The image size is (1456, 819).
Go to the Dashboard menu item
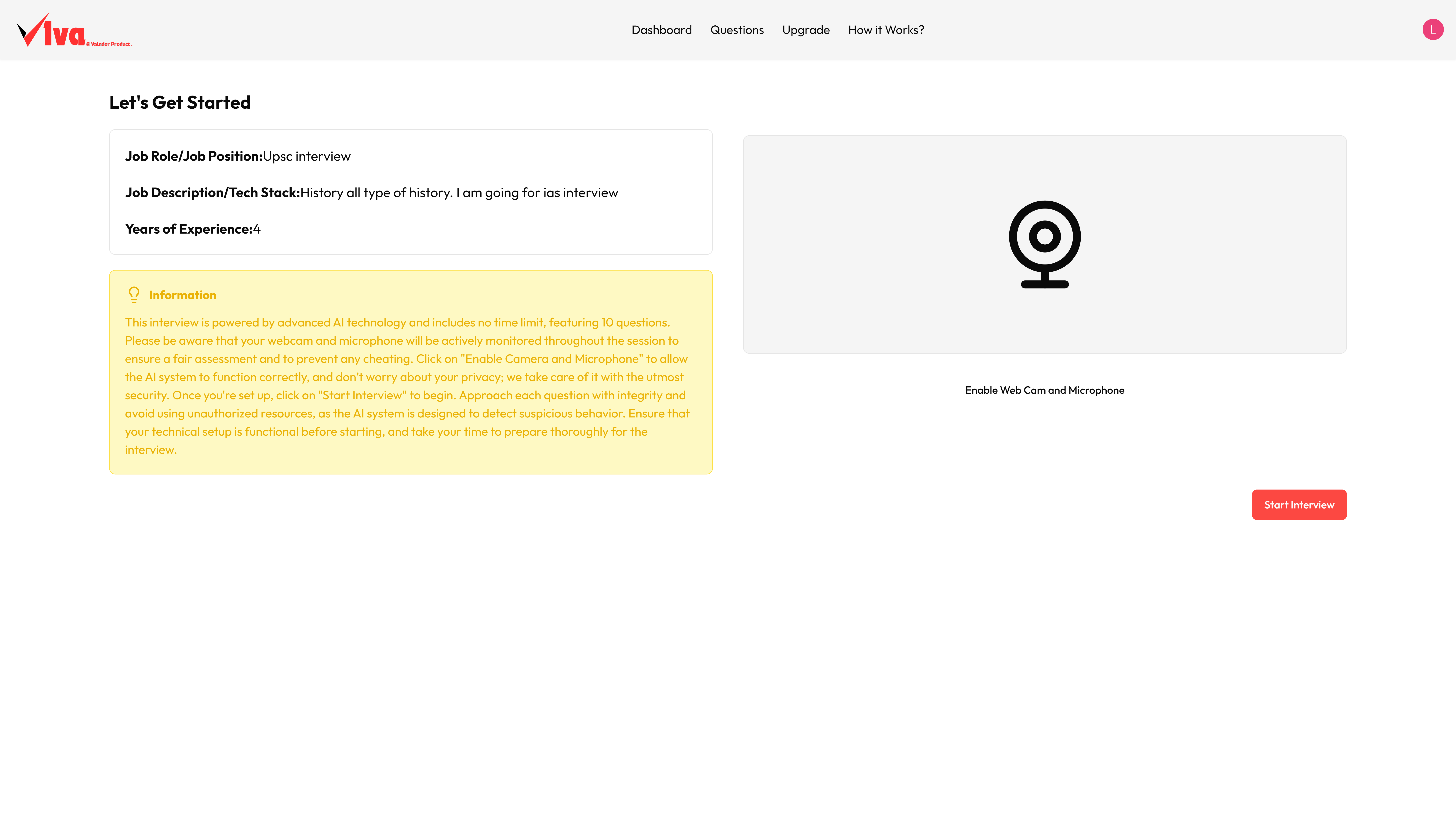(x=661, y=30)
